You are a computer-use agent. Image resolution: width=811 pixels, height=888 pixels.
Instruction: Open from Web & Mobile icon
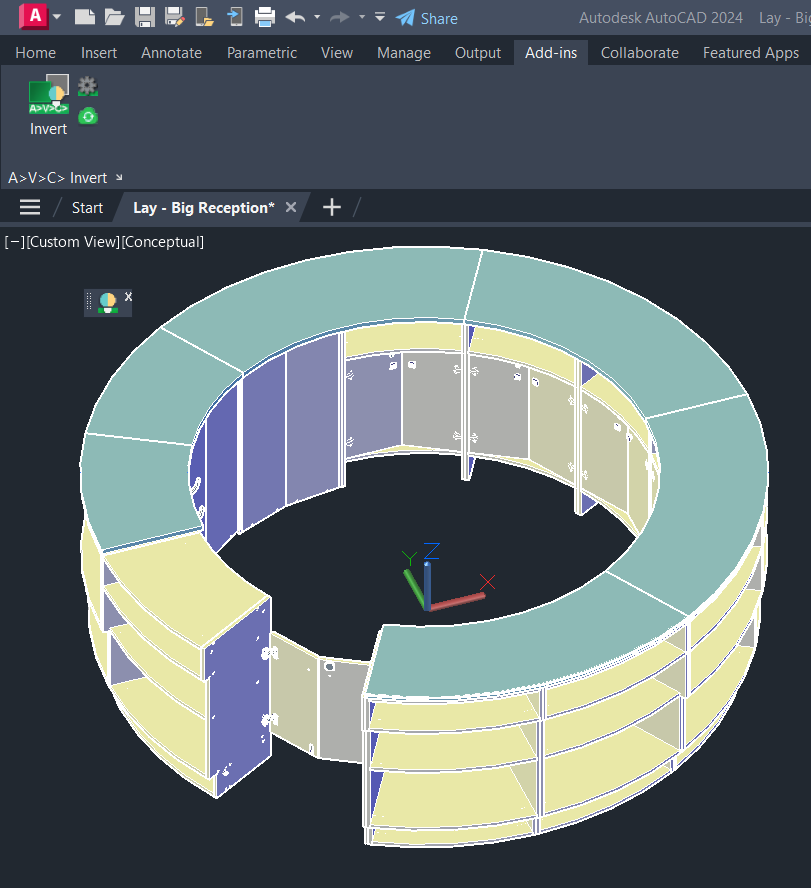pos(204,17)
